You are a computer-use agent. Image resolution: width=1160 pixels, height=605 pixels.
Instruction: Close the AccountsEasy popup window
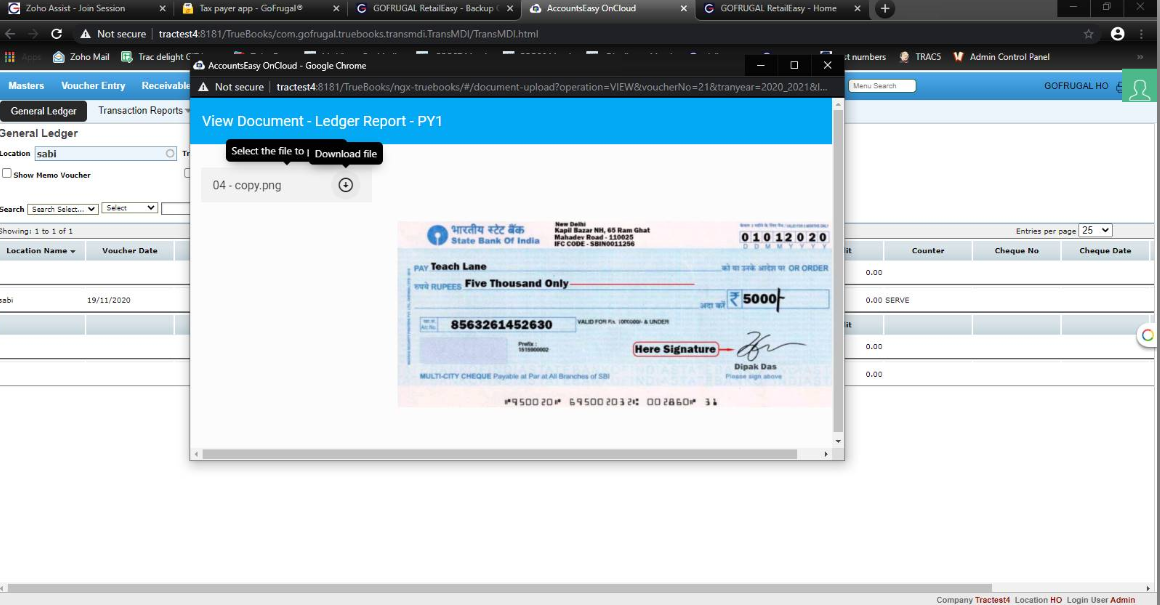[x=827, y=65]
